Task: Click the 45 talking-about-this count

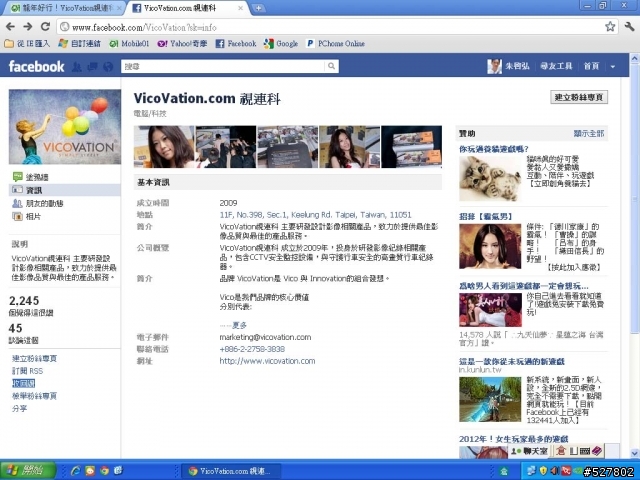Action: [x=15, y=328]
